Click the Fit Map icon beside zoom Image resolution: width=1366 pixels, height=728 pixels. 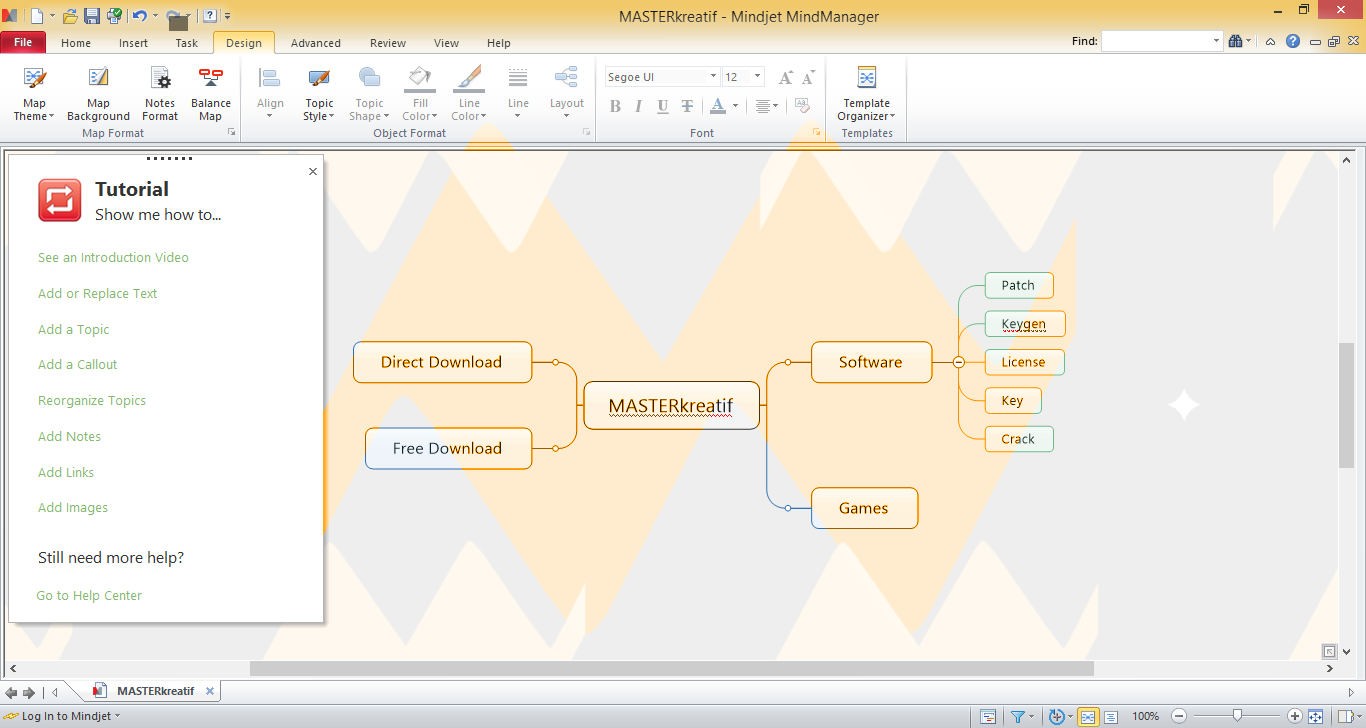(x=1316, y=717)
